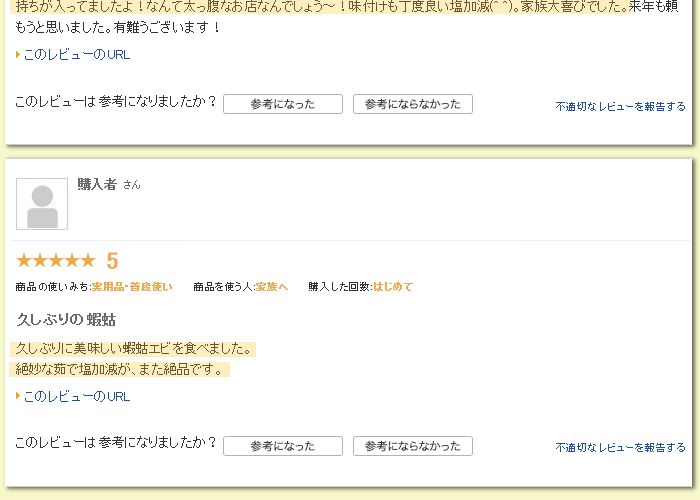700x500 pixels.
Task: Click the orange rating number 5
Action: click(112, 261)
